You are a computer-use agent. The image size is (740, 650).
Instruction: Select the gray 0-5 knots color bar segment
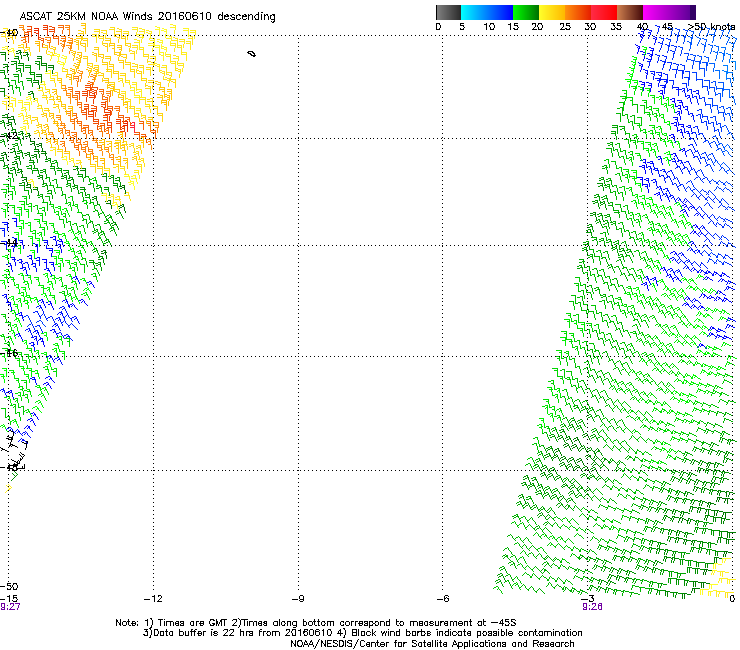tap(448, 12)
